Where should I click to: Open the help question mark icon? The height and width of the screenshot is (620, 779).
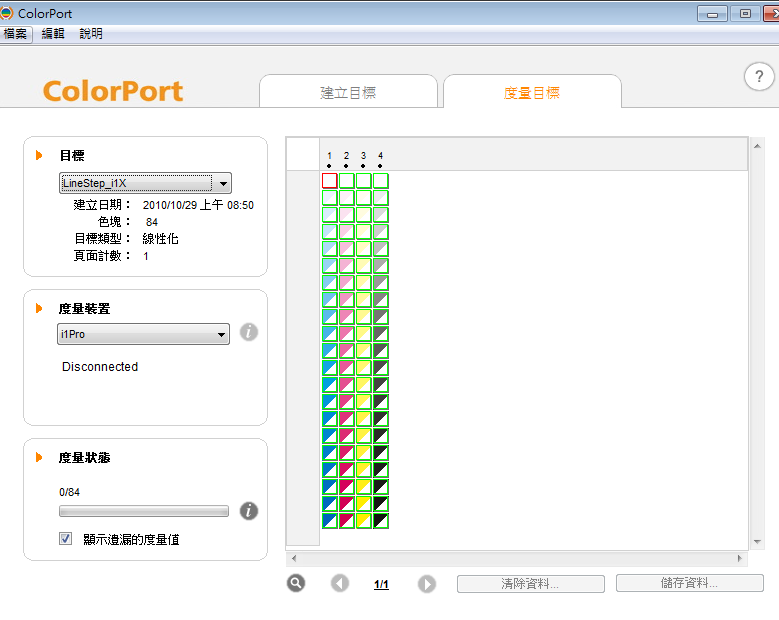click(759, 77)
